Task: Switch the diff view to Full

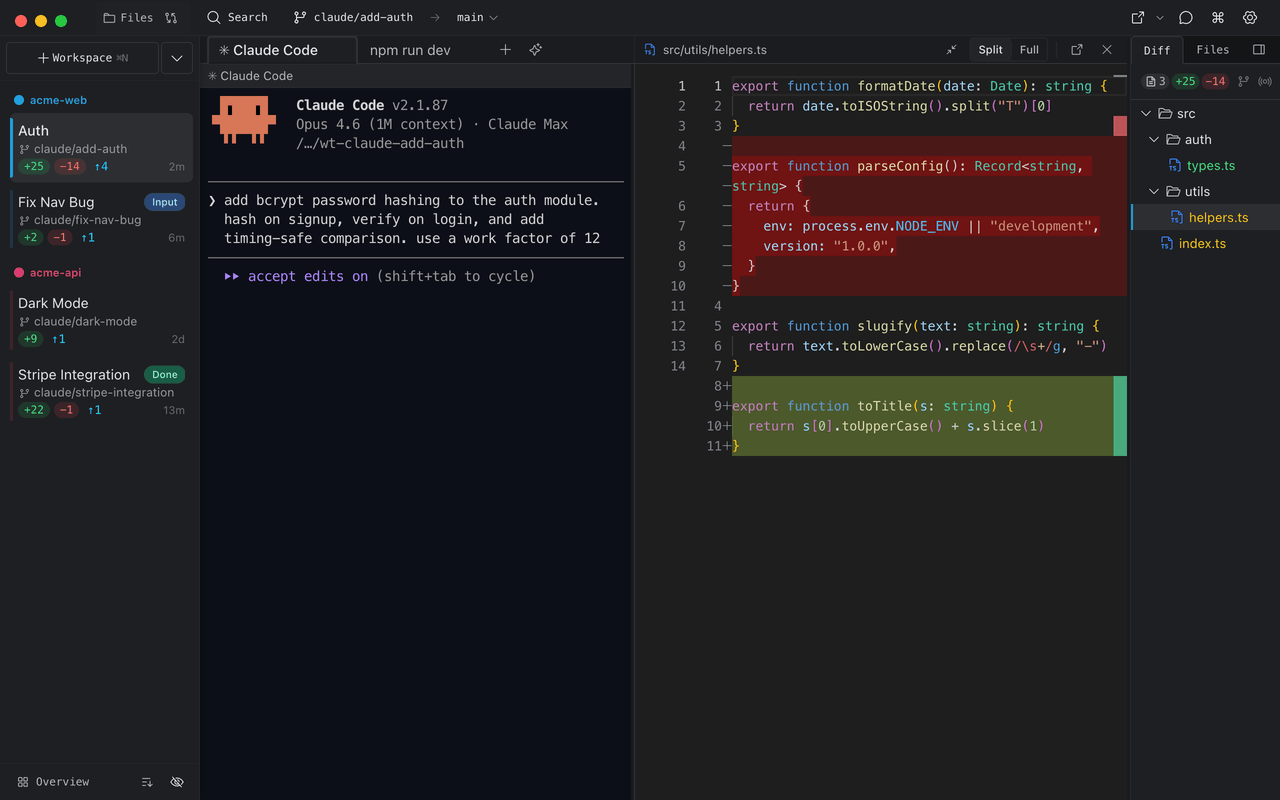Action: point(1029,49)
